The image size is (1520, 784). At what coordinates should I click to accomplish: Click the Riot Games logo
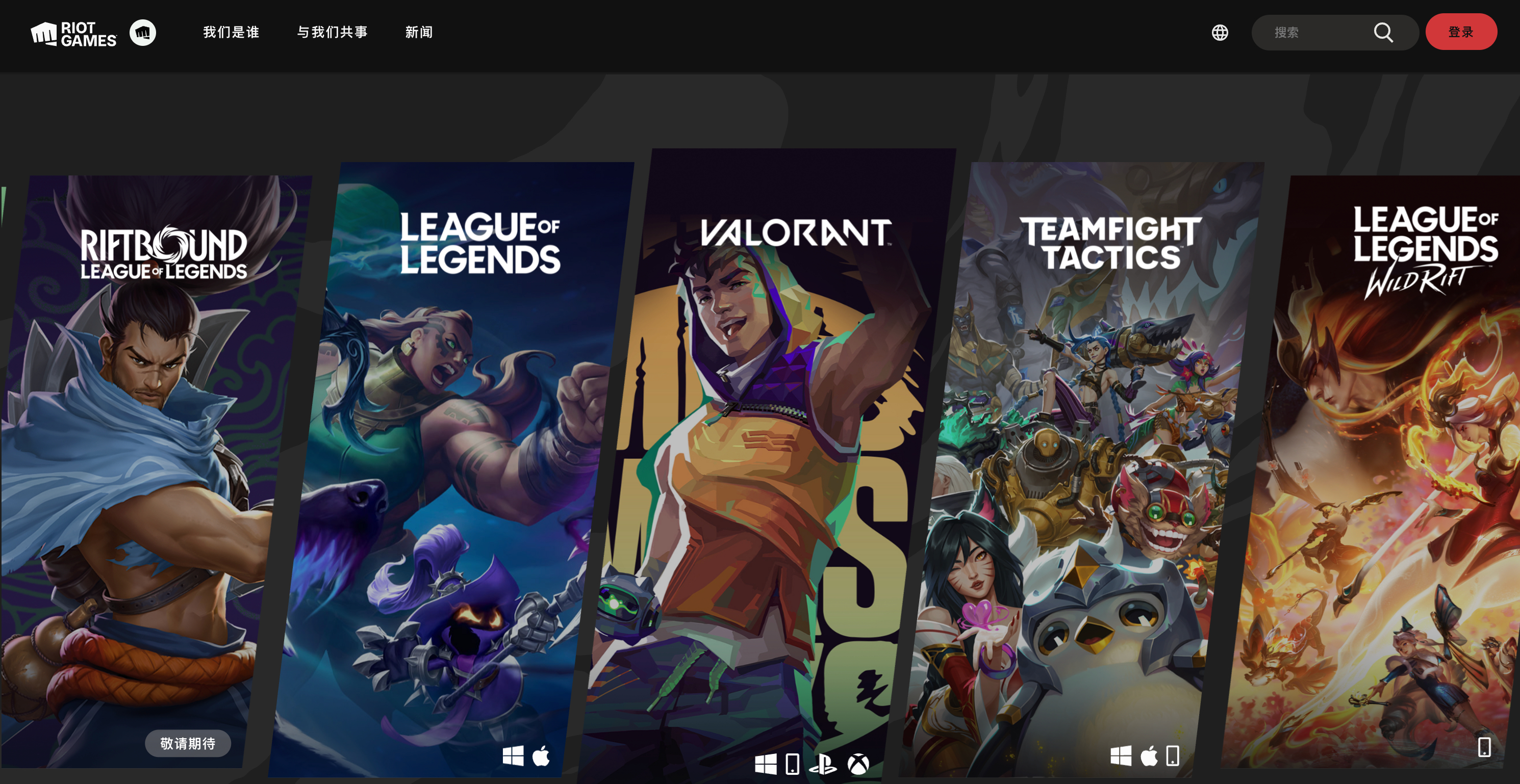(74, 34)
